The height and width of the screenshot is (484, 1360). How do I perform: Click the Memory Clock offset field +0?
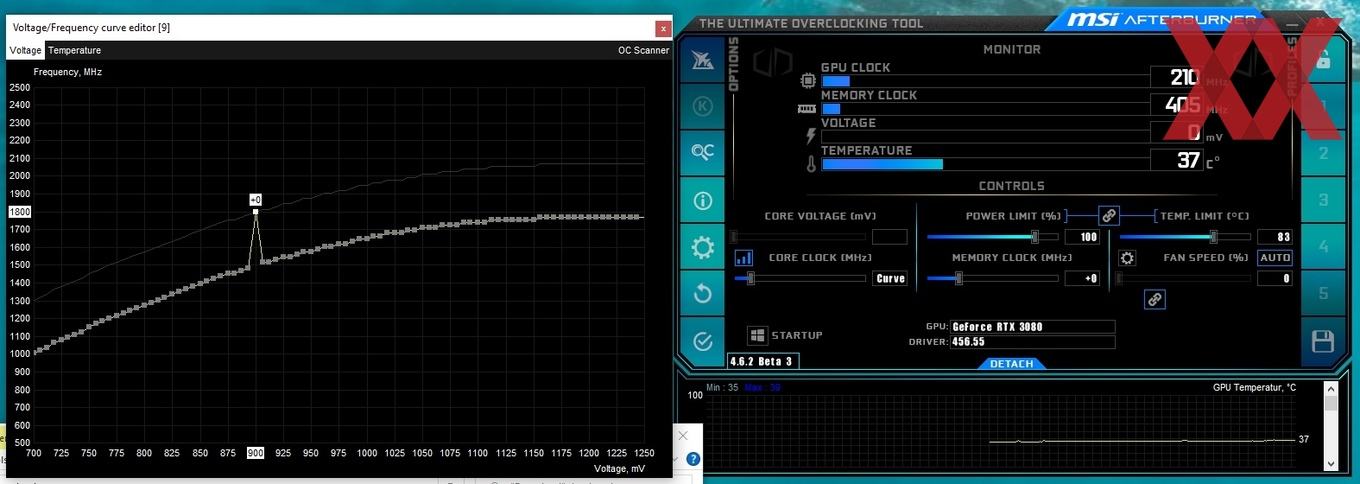tap(1082, 279)
